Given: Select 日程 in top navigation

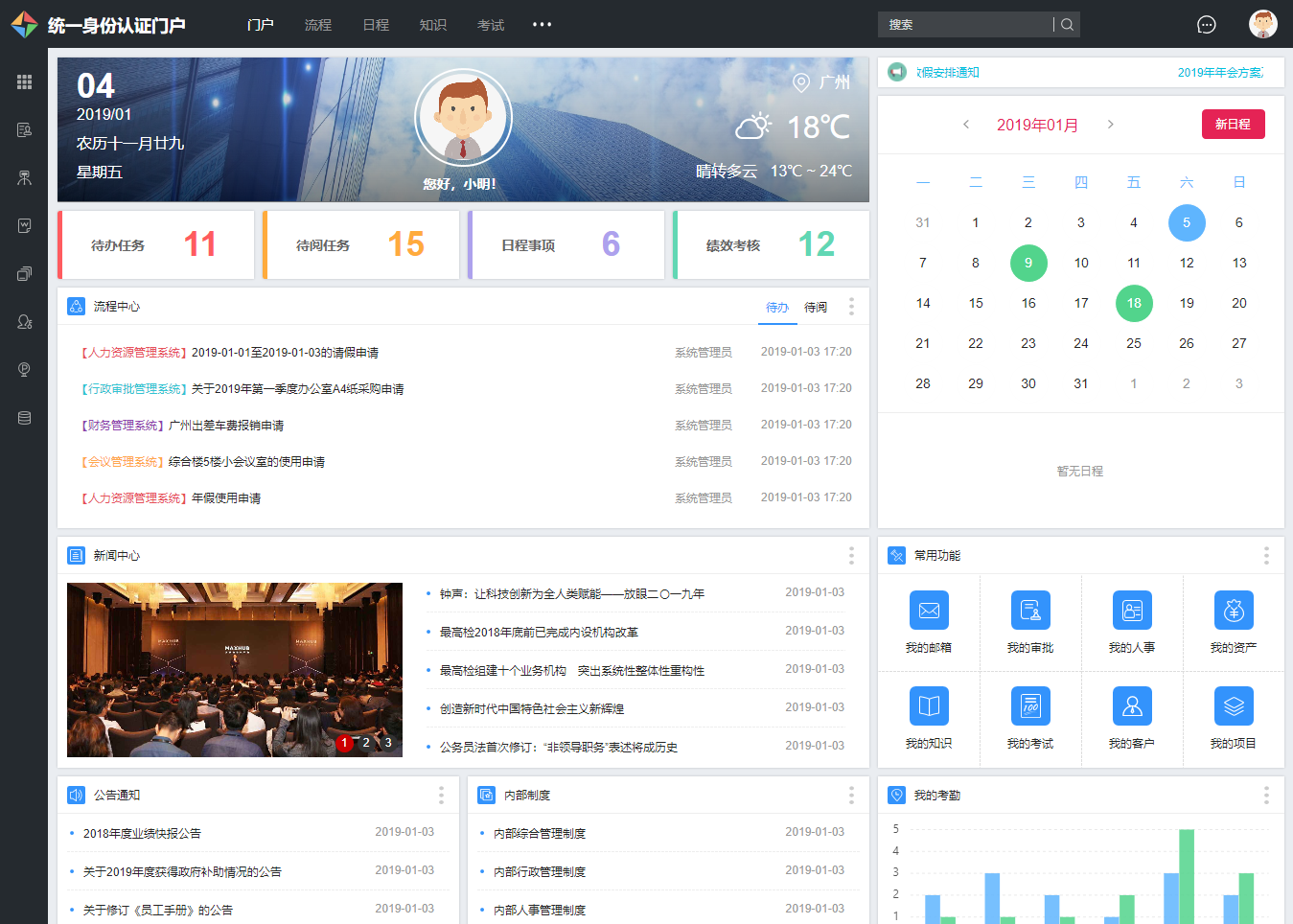Looking at the screenshot, I should (x=376, y=25).
